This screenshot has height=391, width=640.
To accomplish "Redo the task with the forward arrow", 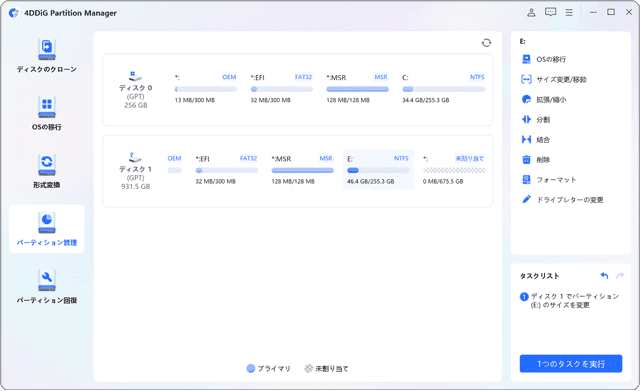I will [x=620, y=276].
